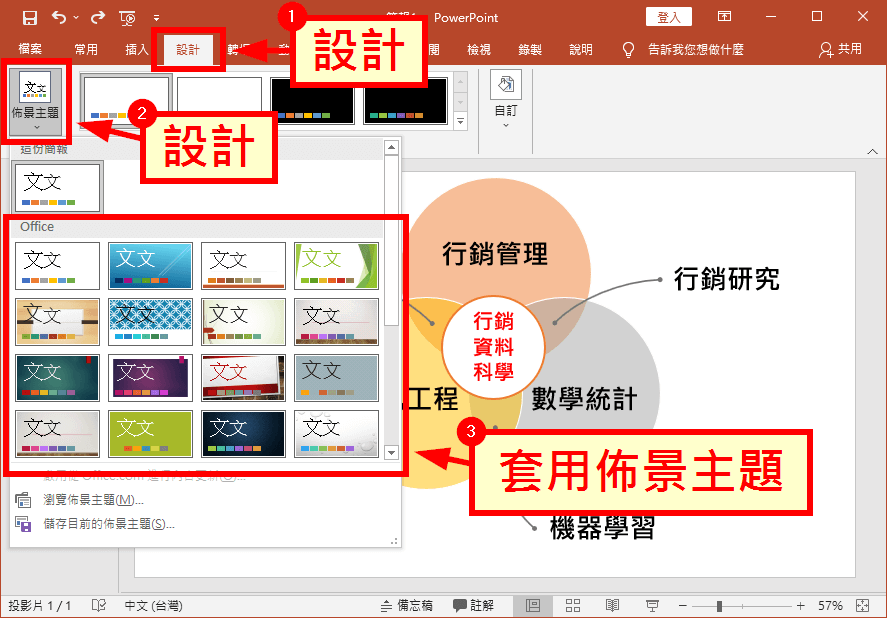This screenshot has height=618, width=887.
Task: Apply the pale green theme with red ribbon
Action: click(243, 322)
